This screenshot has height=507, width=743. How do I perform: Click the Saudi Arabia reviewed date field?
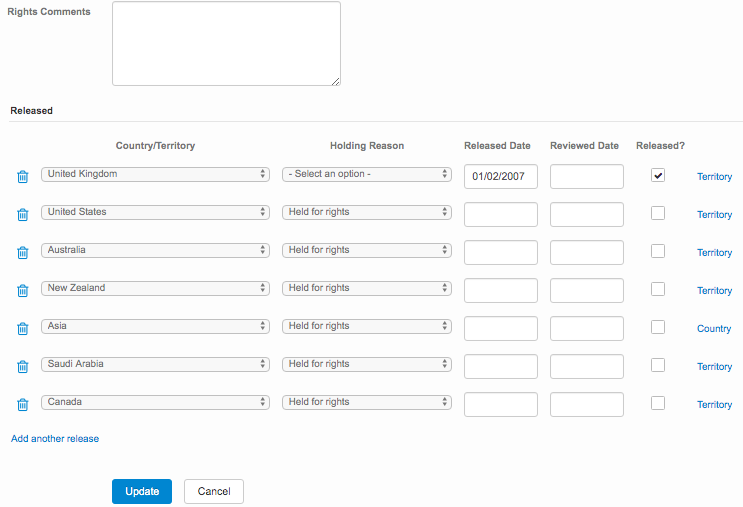[x=587, y=366]
